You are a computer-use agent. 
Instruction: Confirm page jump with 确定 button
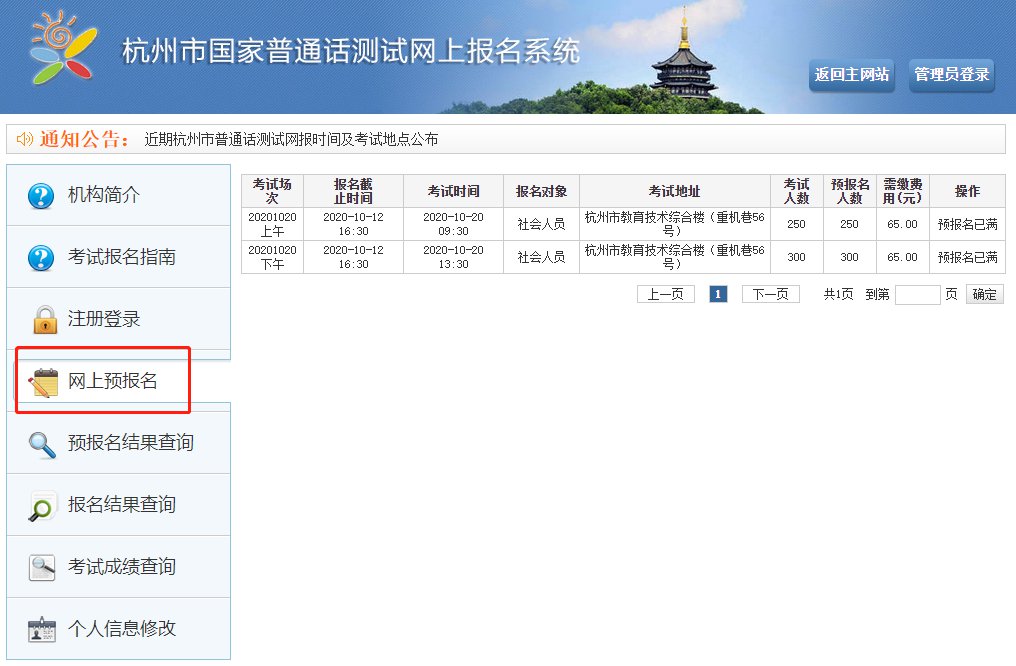(x=984, y=294)
